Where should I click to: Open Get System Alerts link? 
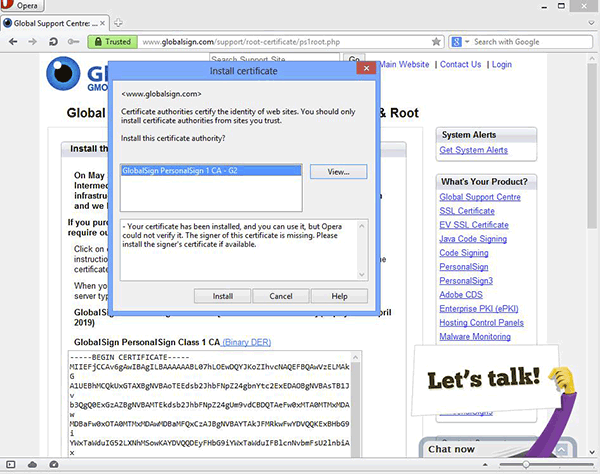[x=473, y=150]
